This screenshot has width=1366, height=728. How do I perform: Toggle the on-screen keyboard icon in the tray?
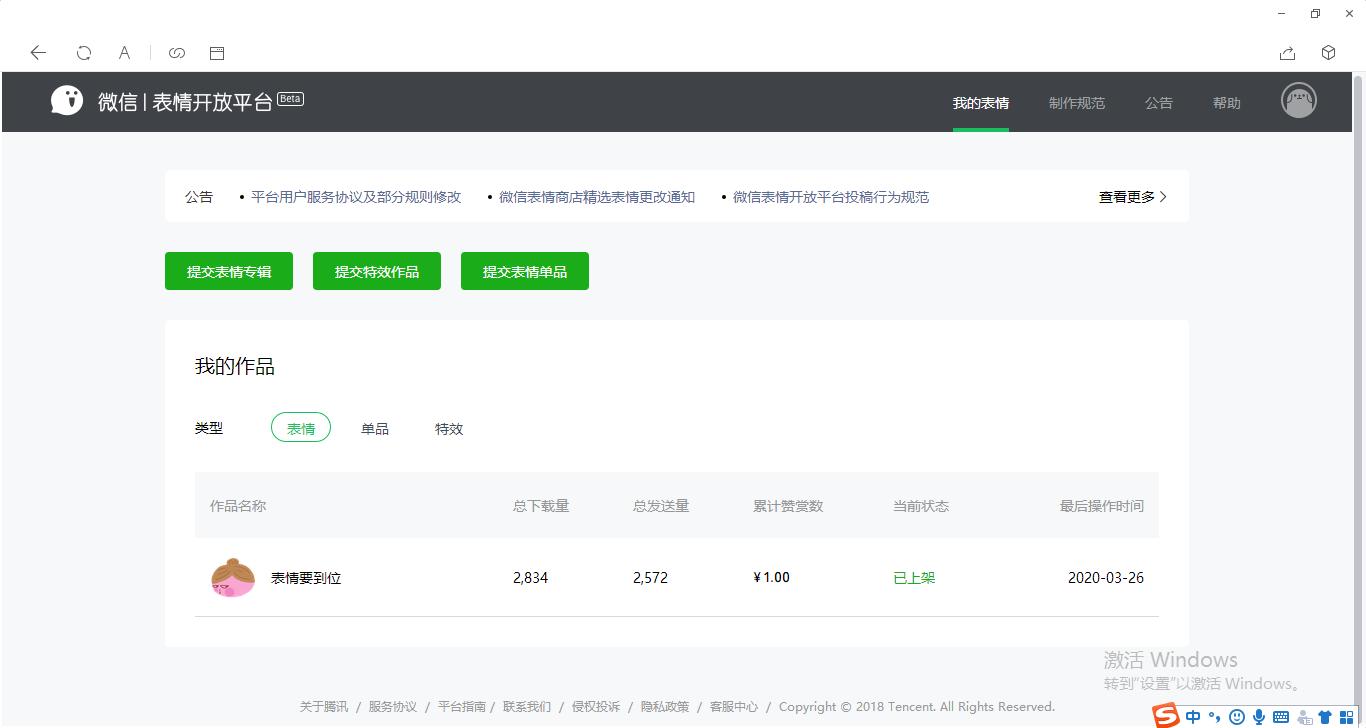pyautogui.click(x=1279, y=716)
